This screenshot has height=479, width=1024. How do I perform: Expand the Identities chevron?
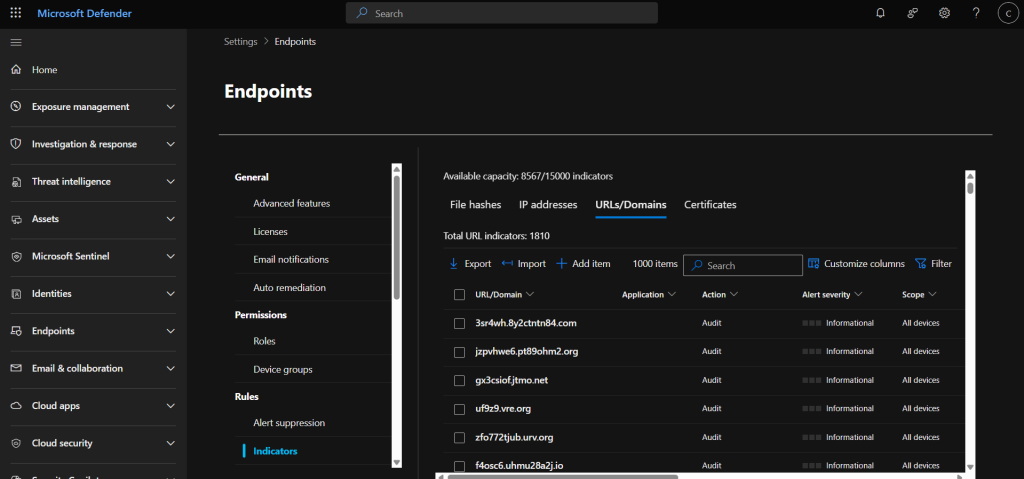coord(170,294)
